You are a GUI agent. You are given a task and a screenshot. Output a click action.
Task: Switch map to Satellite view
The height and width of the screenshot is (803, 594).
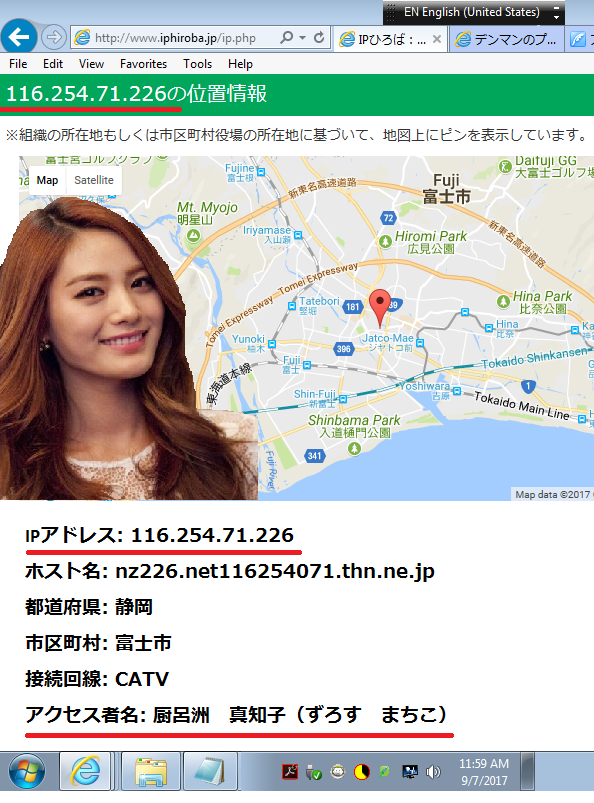[94, 180]
